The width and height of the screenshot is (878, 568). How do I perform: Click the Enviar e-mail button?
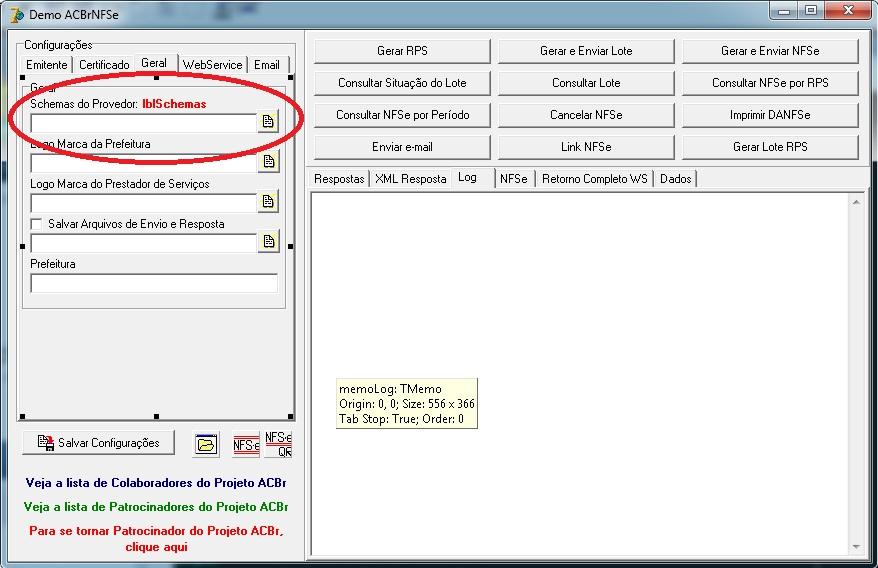402,147
